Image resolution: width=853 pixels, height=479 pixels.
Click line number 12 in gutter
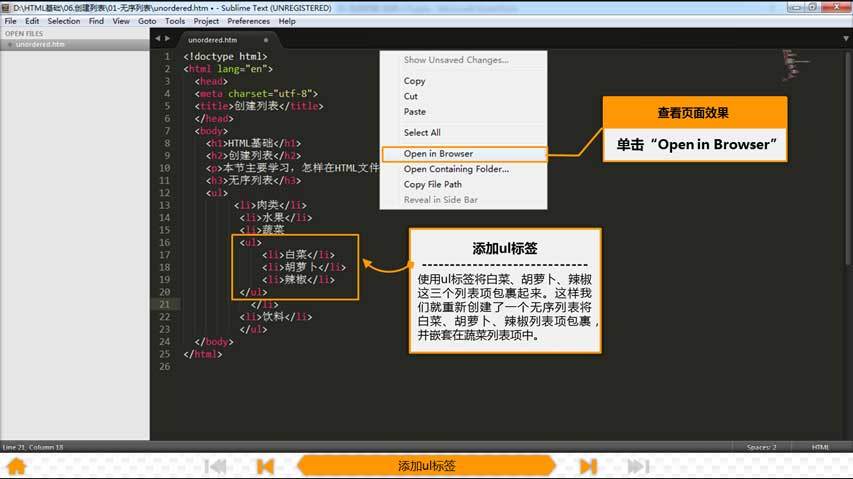click(x=165, y=192)
